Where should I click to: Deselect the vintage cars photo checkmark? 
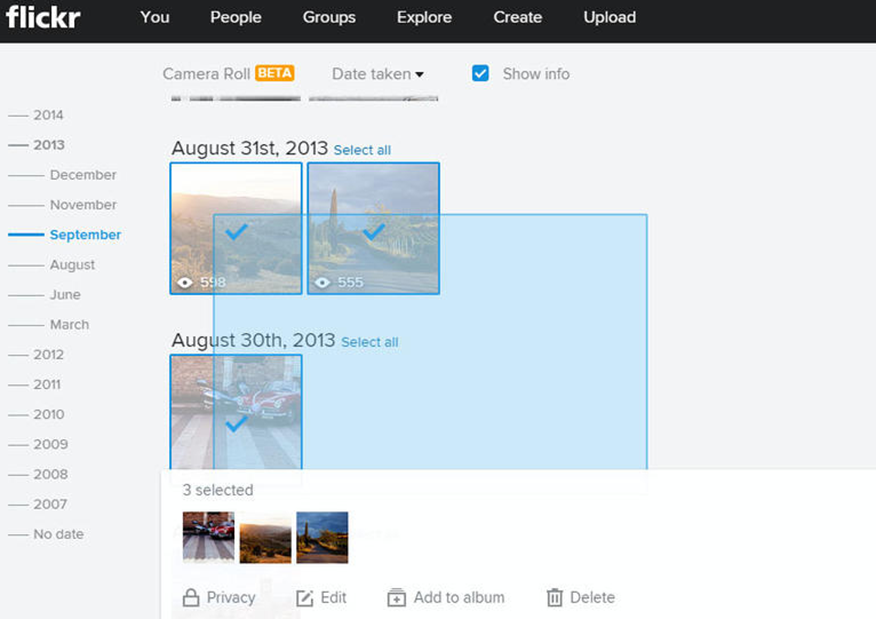(236, 423)
